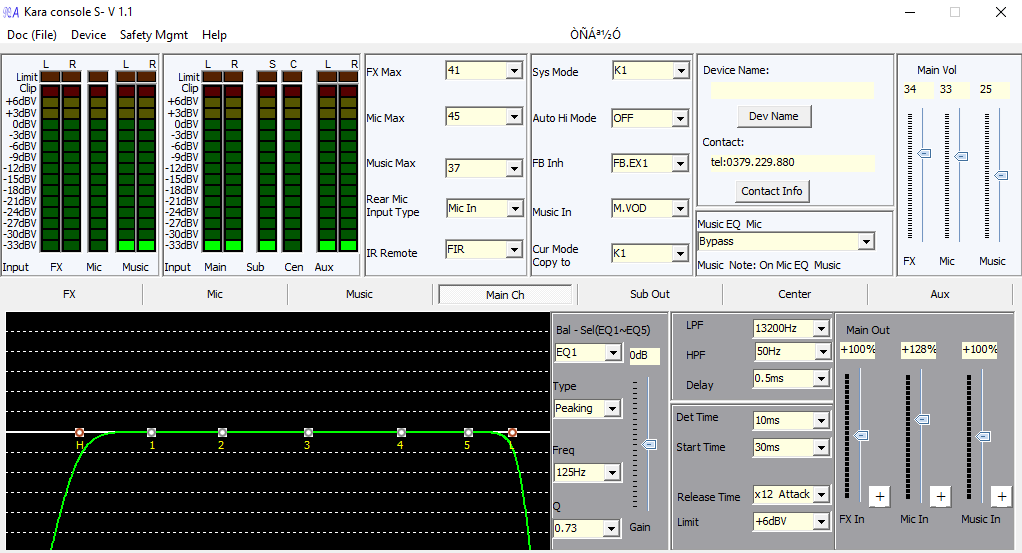This screenshot has height=553, width=1022.
Task: Click the Contact Info button
Action: coord(772,191)
